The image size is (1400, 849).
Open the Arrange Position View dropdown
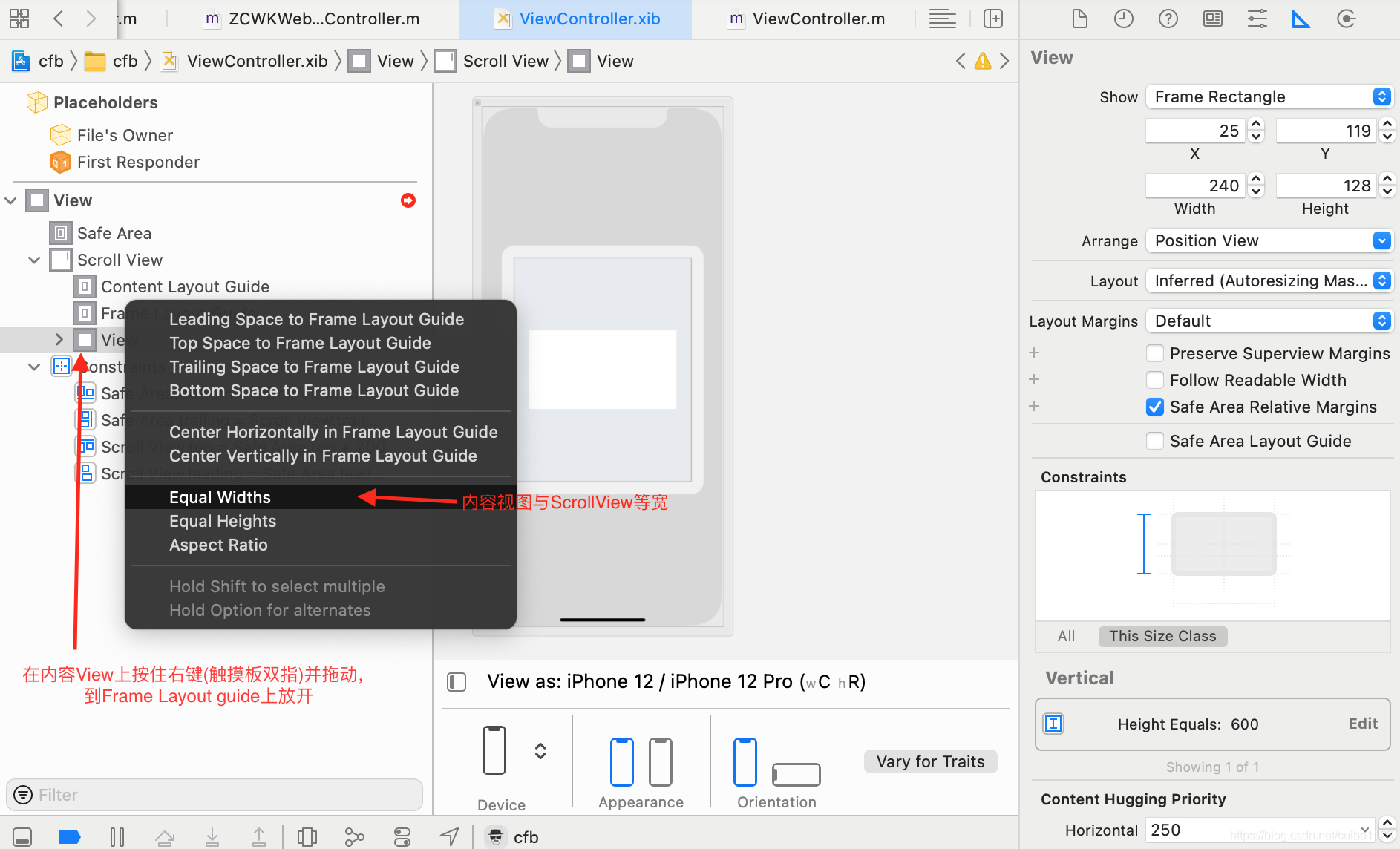[x=1269, y=240]
